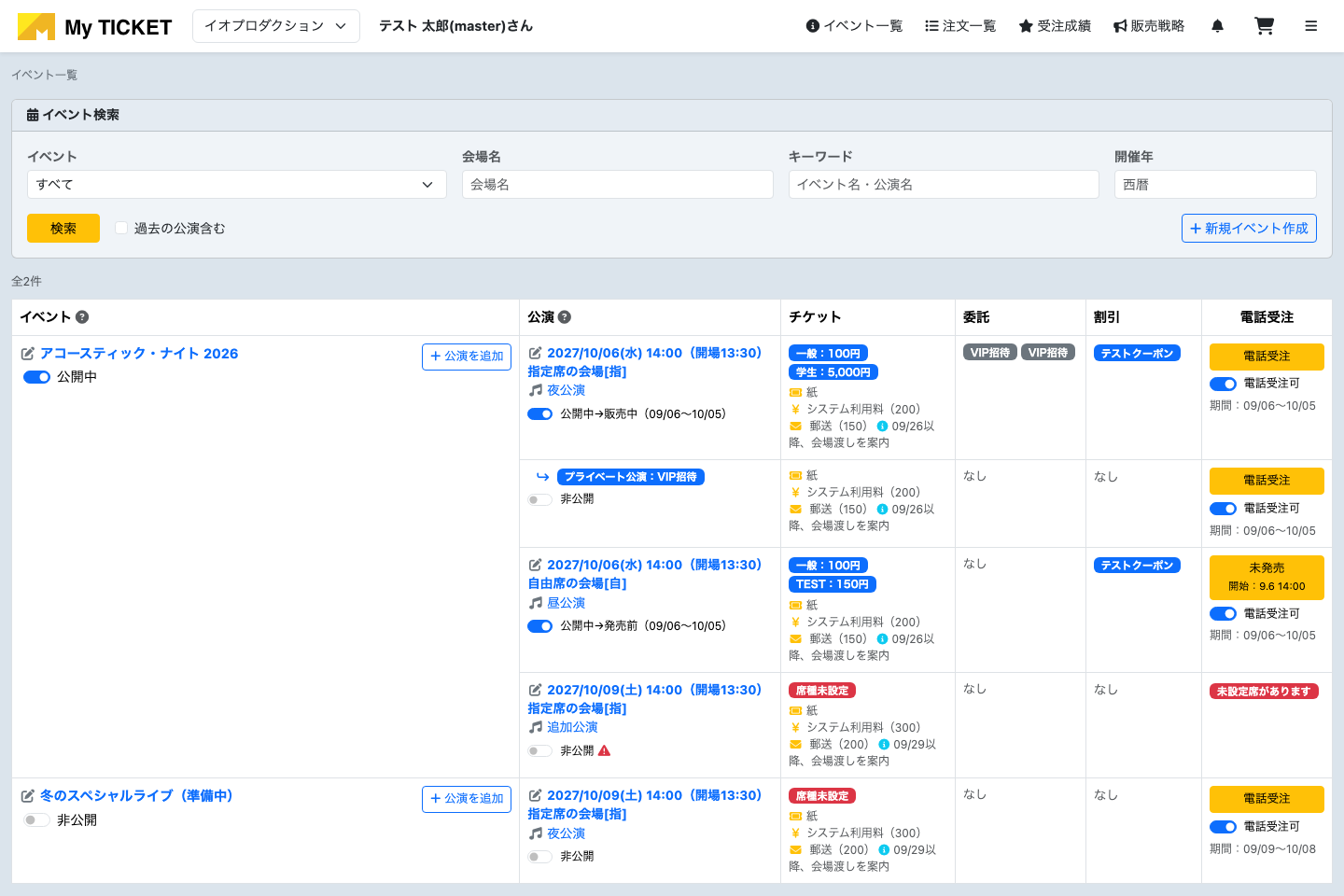Click edit icon of 昼公演 2027/10/06 performance
Image resolution: width=1344 pixels, height=896 pixels.
pos(536,565)
